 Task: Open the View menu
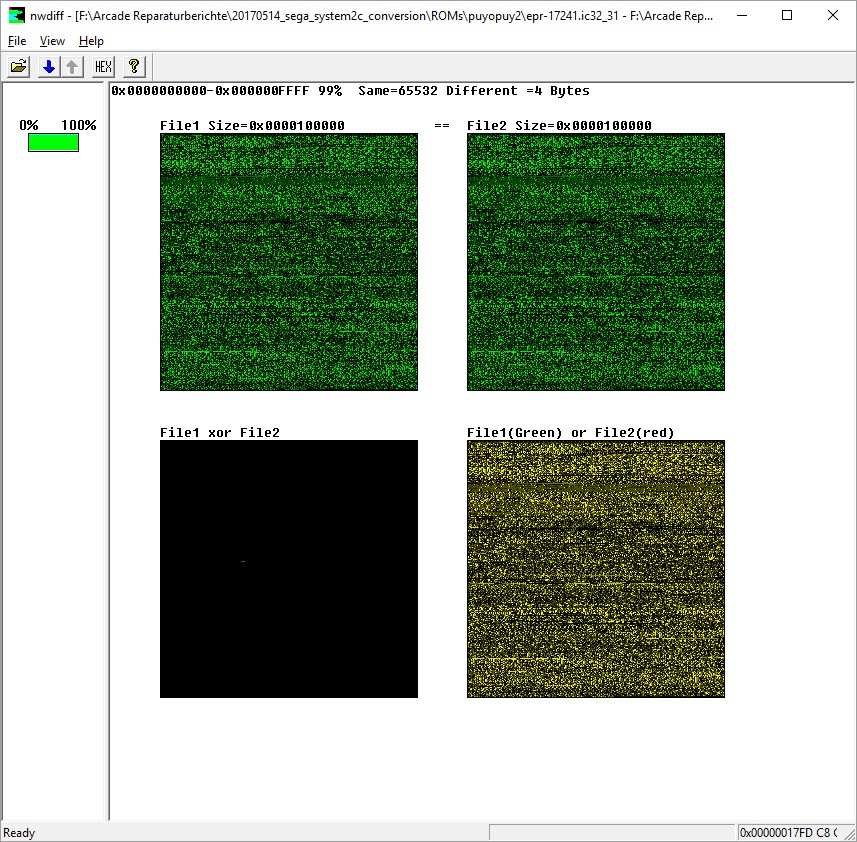coord(52,41)
